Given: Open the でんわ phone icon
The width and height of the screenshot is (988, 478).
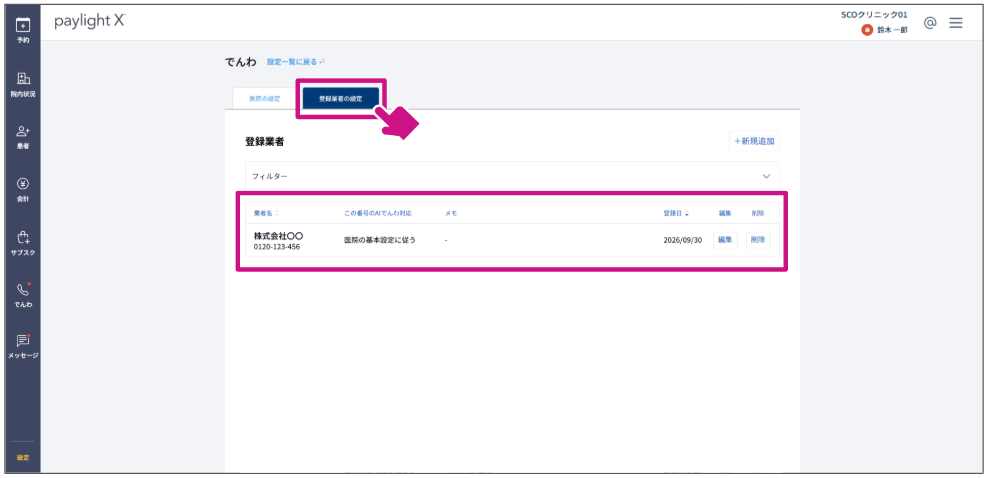Looking at the screenshot, I should click(23, 290).
